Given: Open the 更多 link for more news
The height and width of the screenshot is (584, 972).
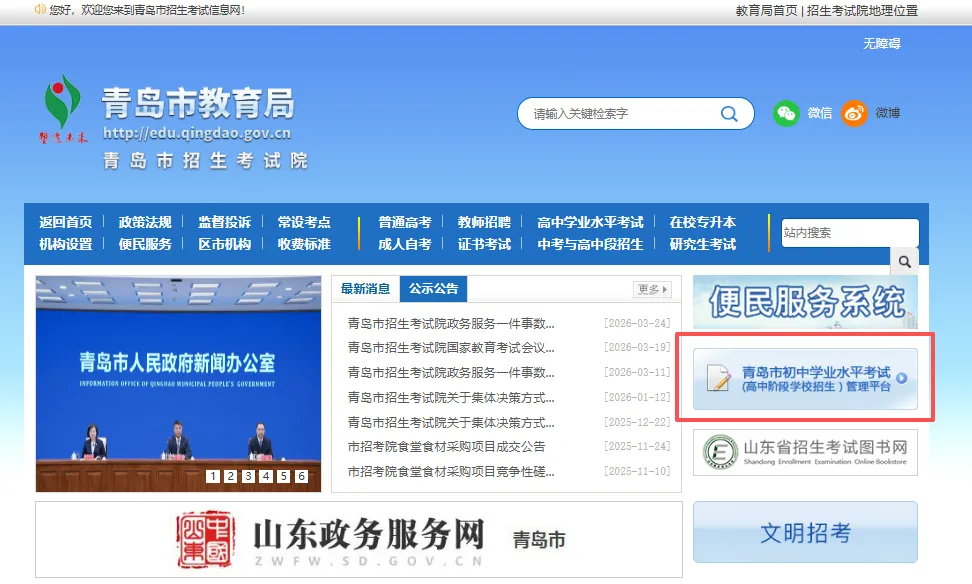Looking at the screenshot, I should point(650,288).
